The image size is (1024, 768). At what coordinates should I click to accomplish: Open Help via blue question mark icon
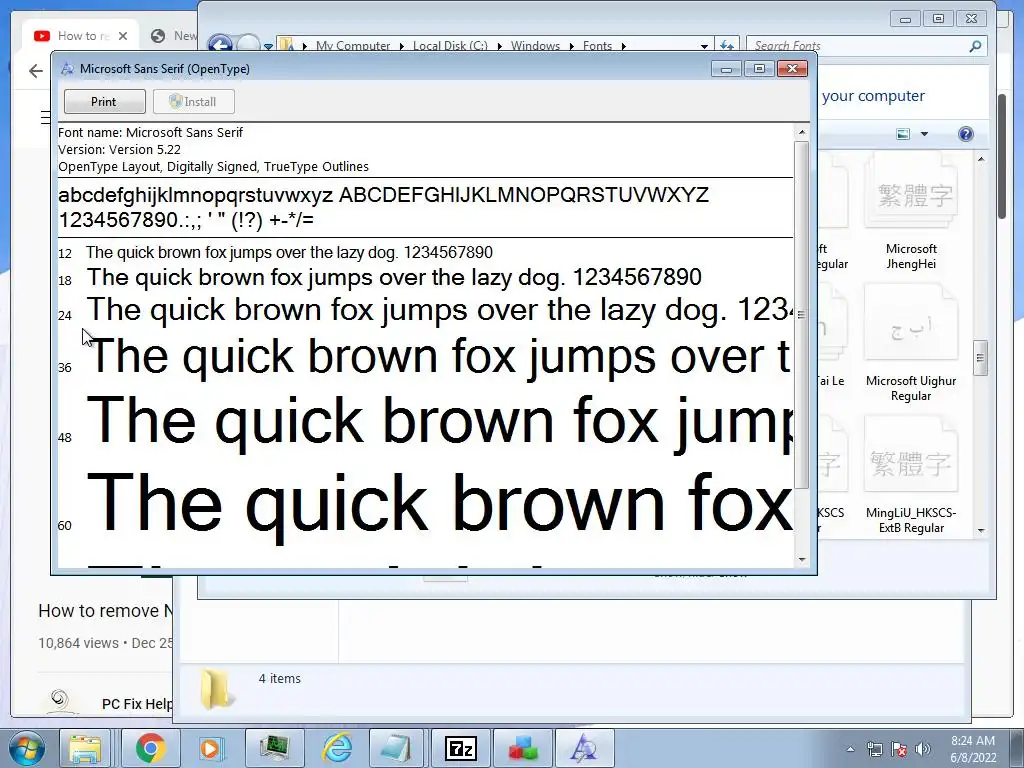965,134
